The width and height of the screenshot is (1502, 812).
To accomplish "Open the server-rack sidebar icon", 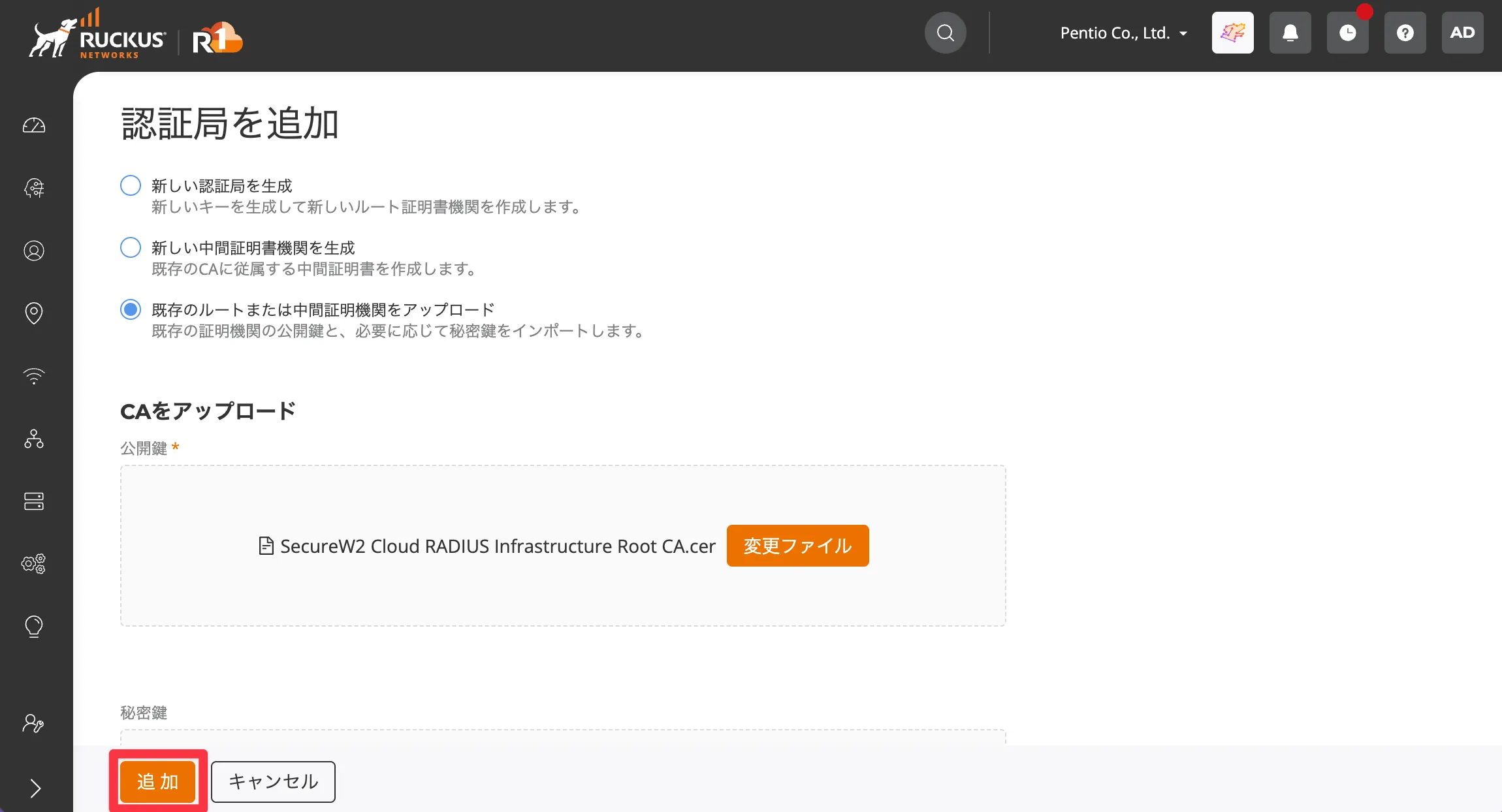I will pos(34,501).
